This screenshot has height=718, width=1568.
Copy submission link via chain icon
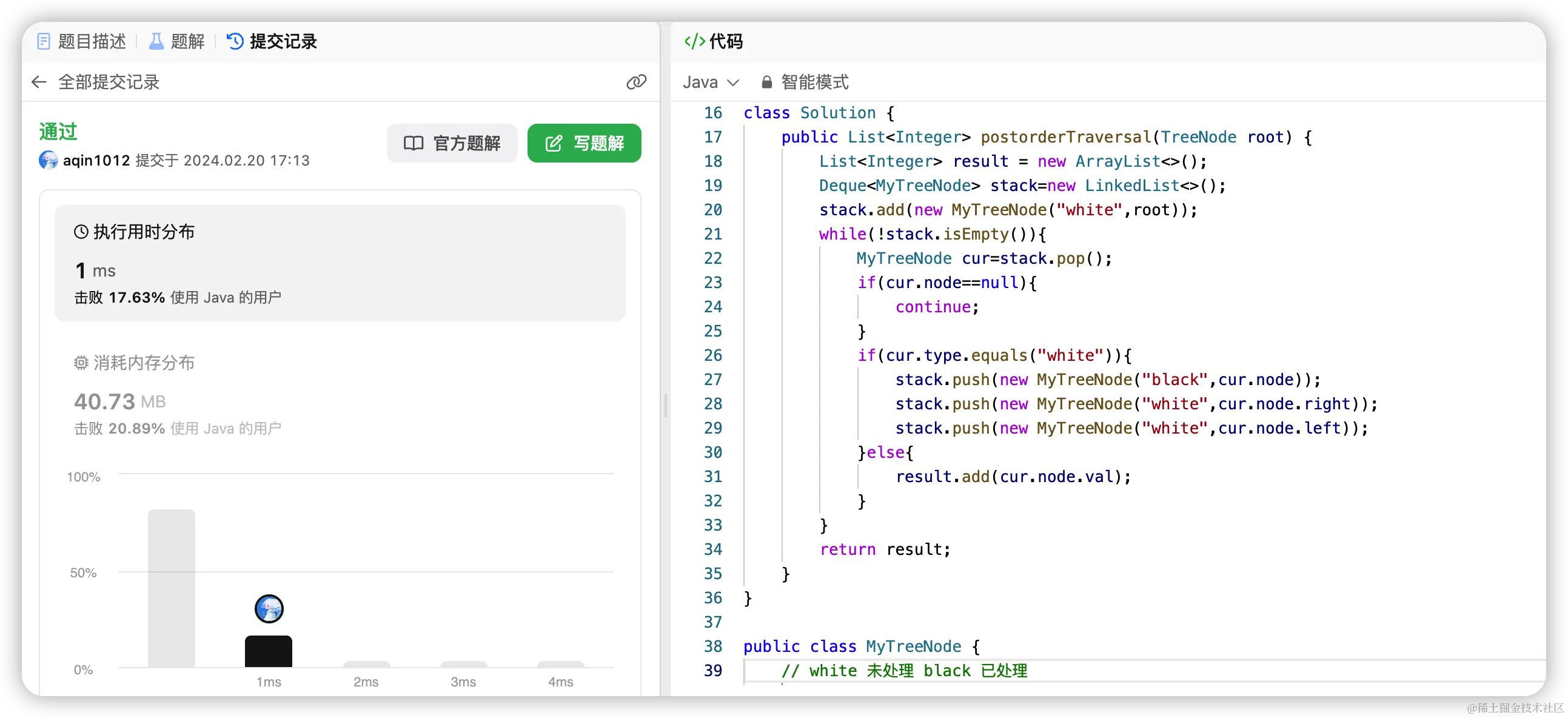(x=636, y=82)
